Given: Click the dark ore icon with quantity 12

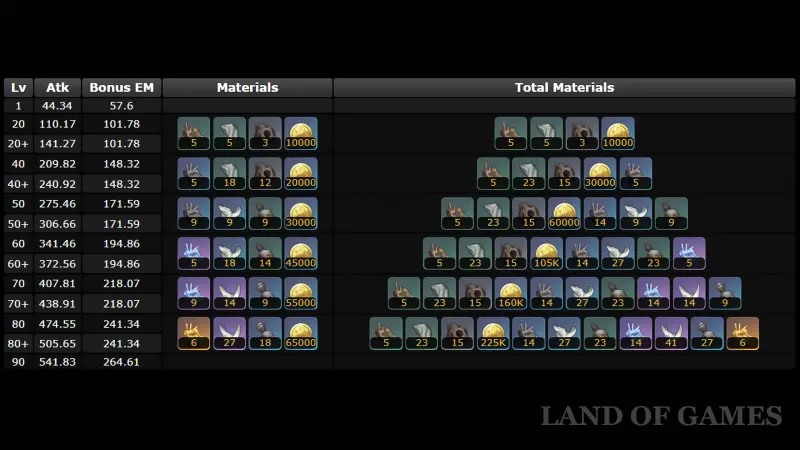Looking at the screenshot, I should click(265, 173).
